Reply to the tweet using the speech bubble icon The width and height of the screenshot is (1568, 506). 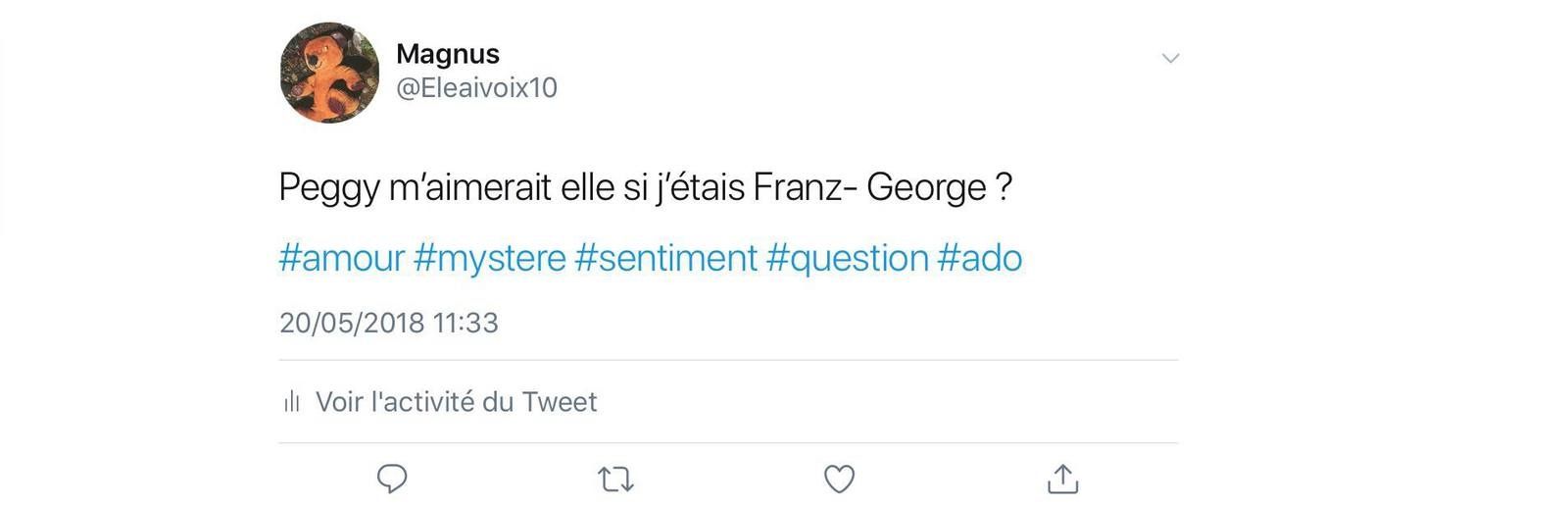(x=392, y=479)
